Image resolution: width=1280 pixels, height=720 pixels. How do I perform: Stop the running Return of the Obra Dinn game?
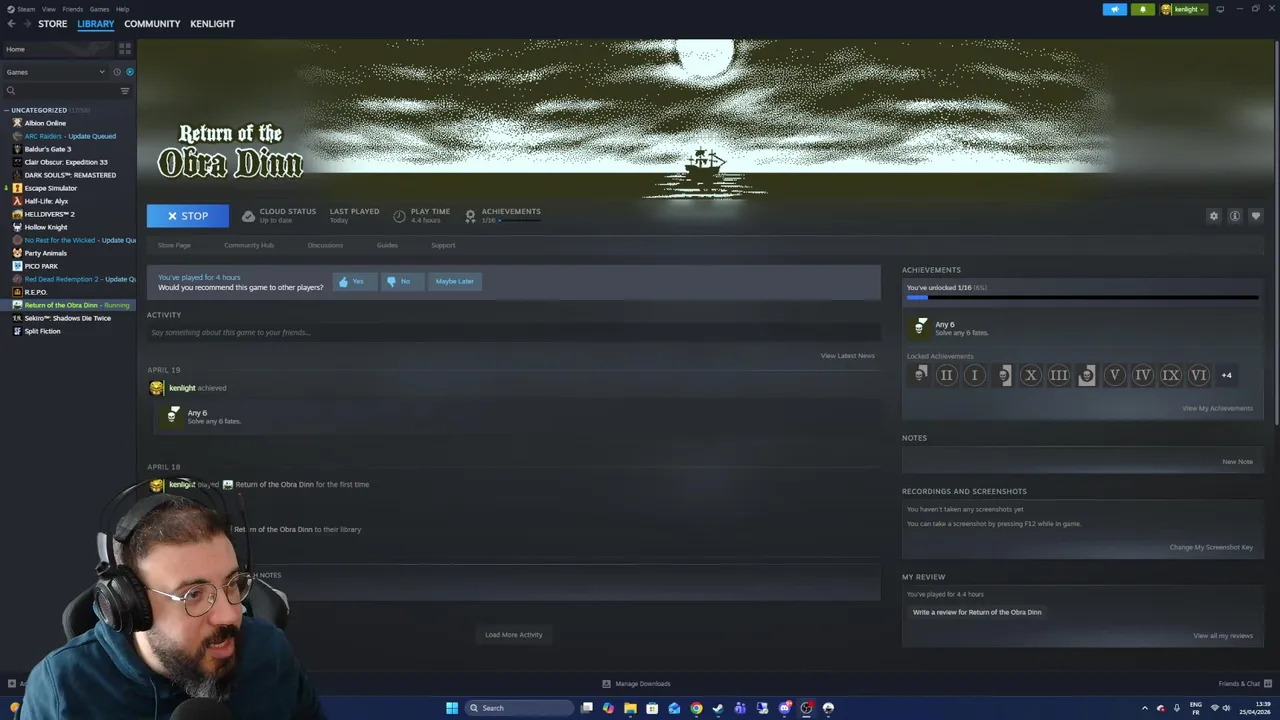click(188, 216)
